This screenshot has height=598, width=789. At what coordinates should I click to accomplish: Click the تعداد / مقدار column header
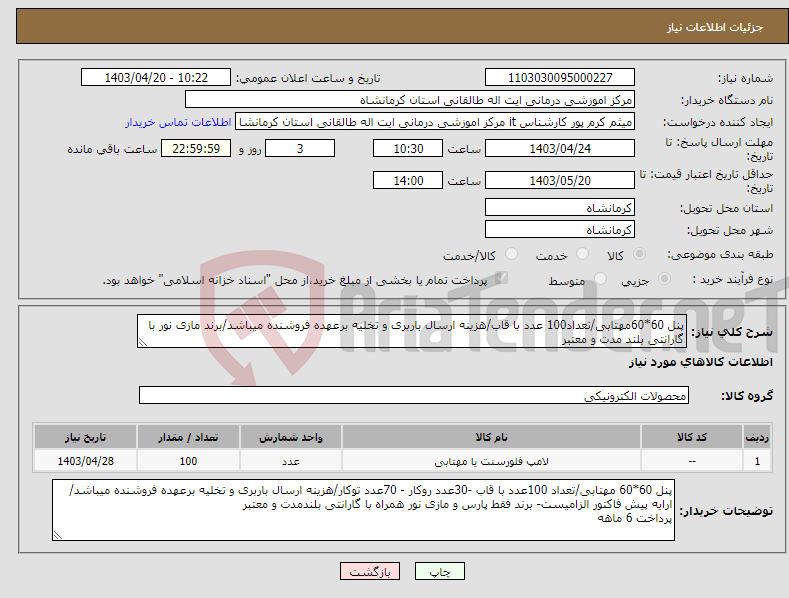pyautogui.click(x=188, y=437)
